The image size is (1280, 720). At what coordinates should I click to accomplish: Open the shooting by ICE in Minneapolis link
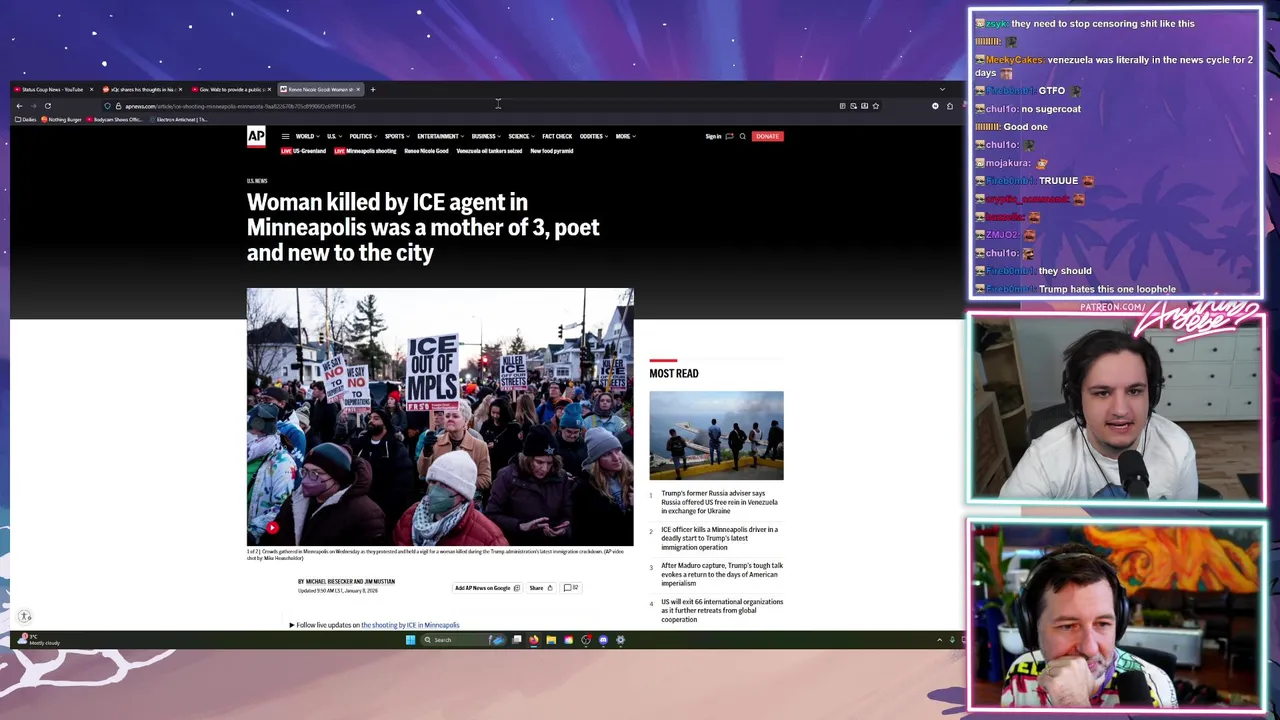pos(410,625)
